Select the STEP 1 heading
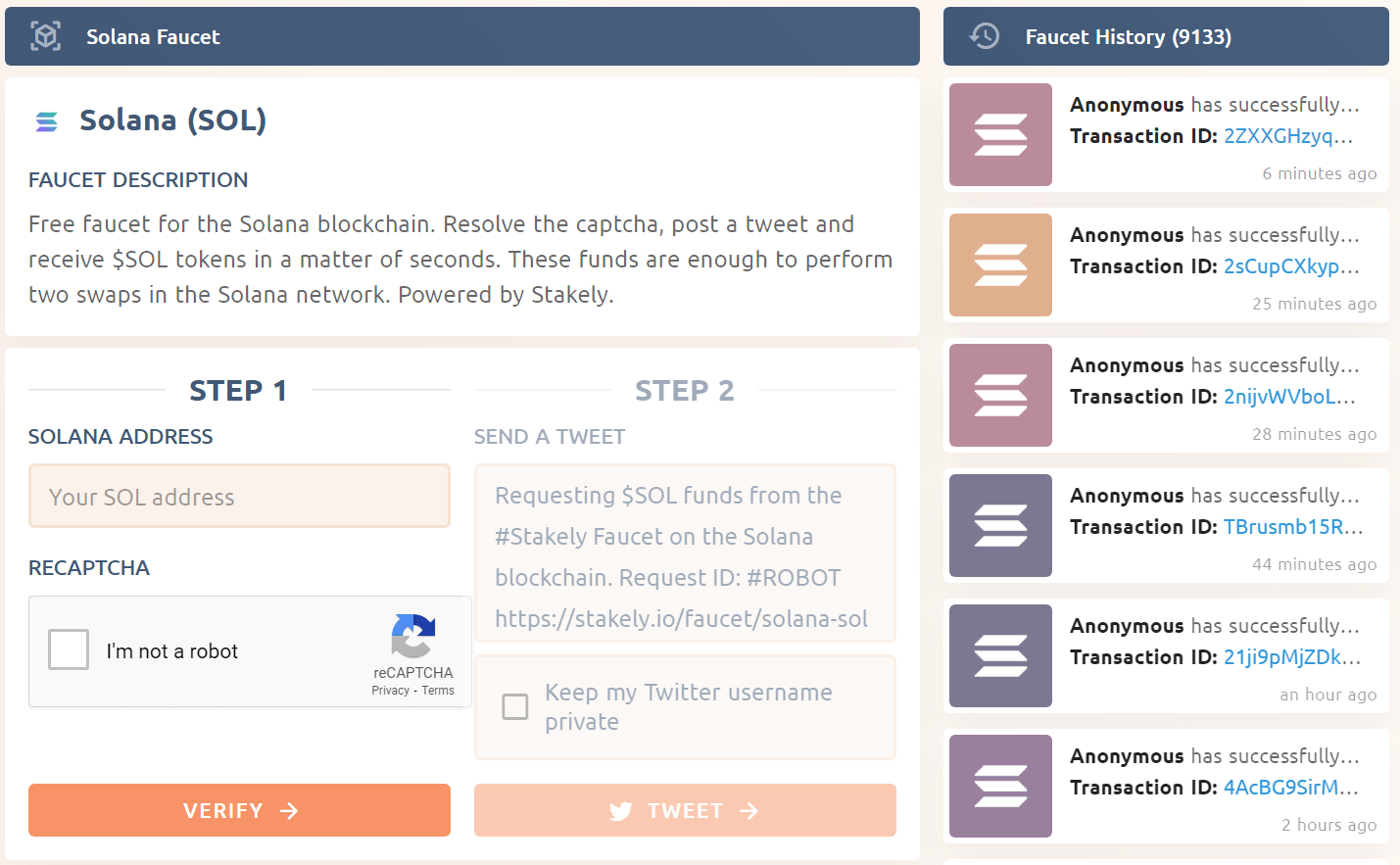The width and height of the screenshot is (1400, 865). pyautogui.click(x=238, y=391)
